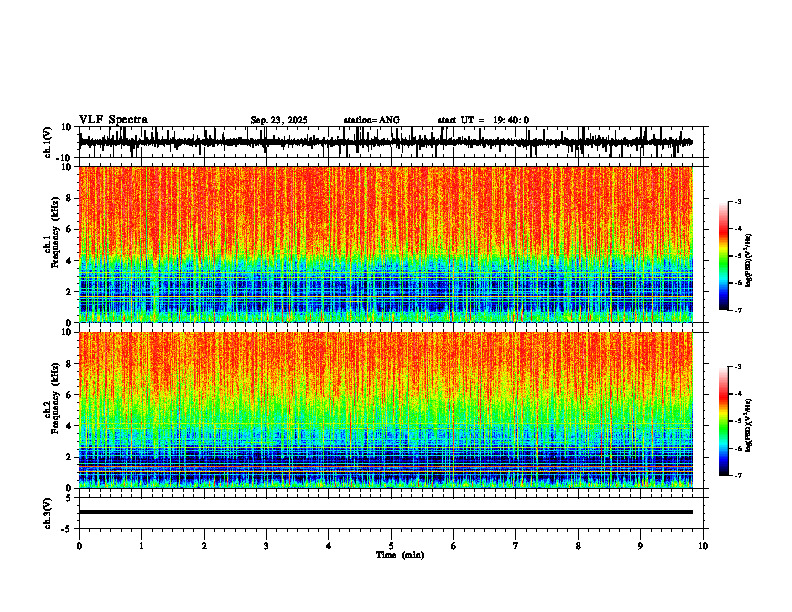Click the ch.2 spectrogram color scale bar
The image size is (792, 612).
coord(723,421)
